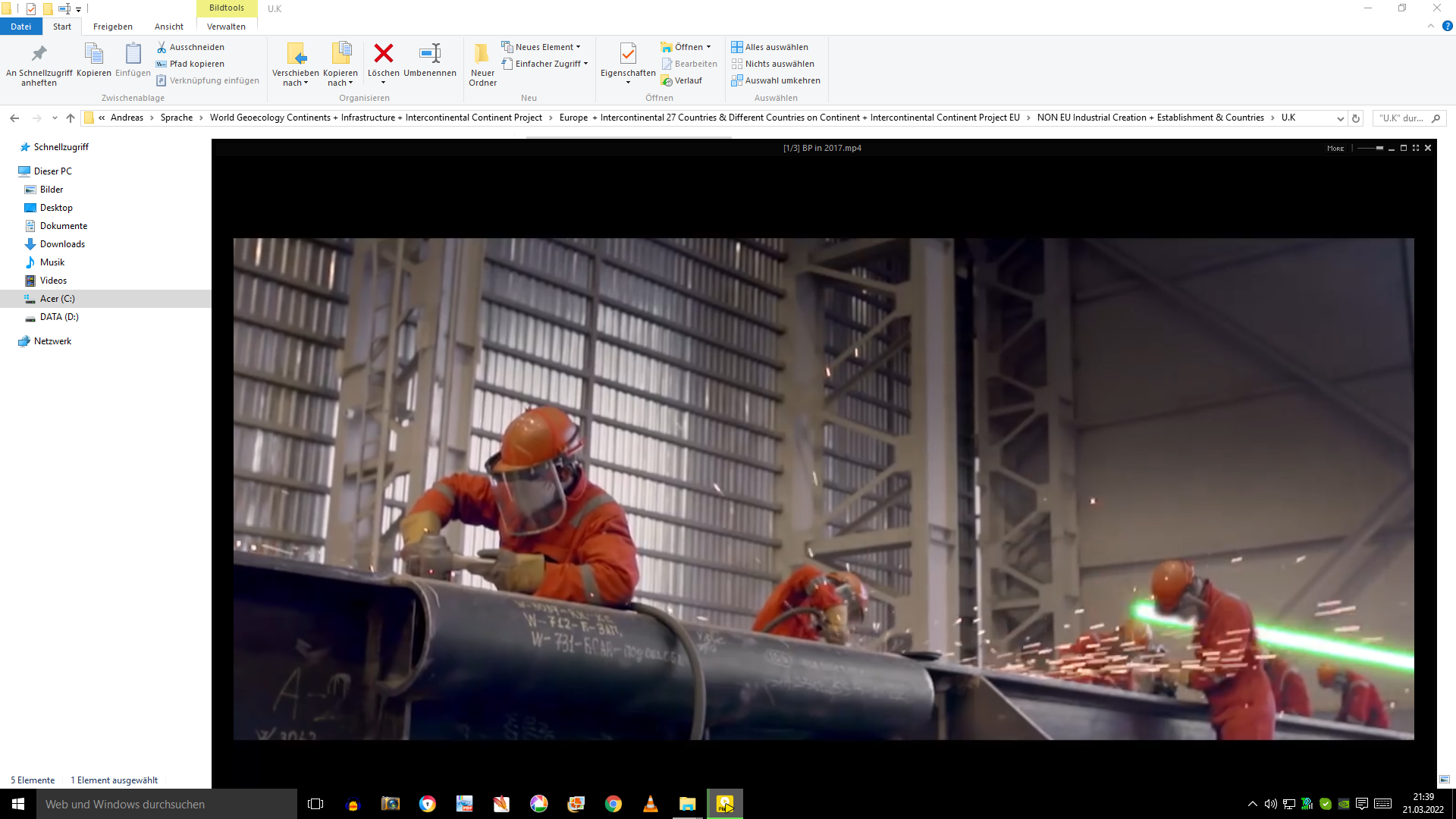Click the Windows search box
The width and height of the screenshot is (1456, 819).
pos(167,804)
